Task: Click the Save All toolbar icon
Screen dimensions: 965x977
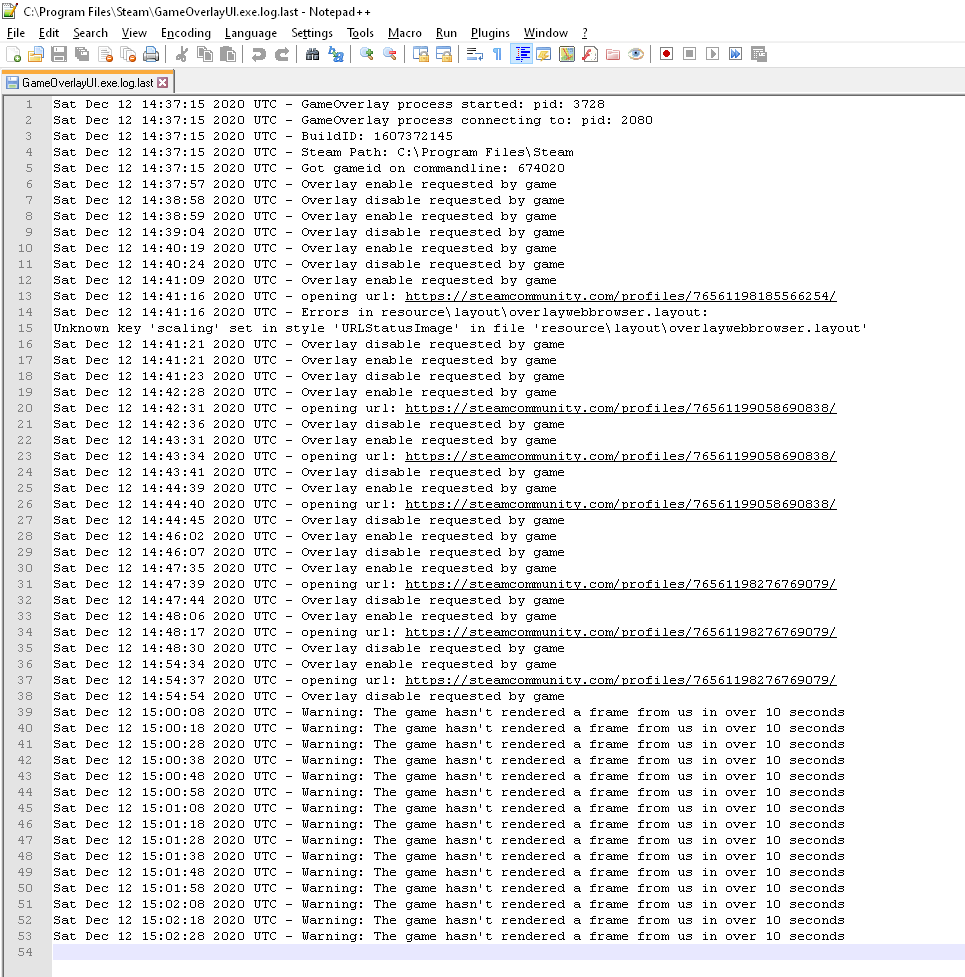Action: [82, 55]
